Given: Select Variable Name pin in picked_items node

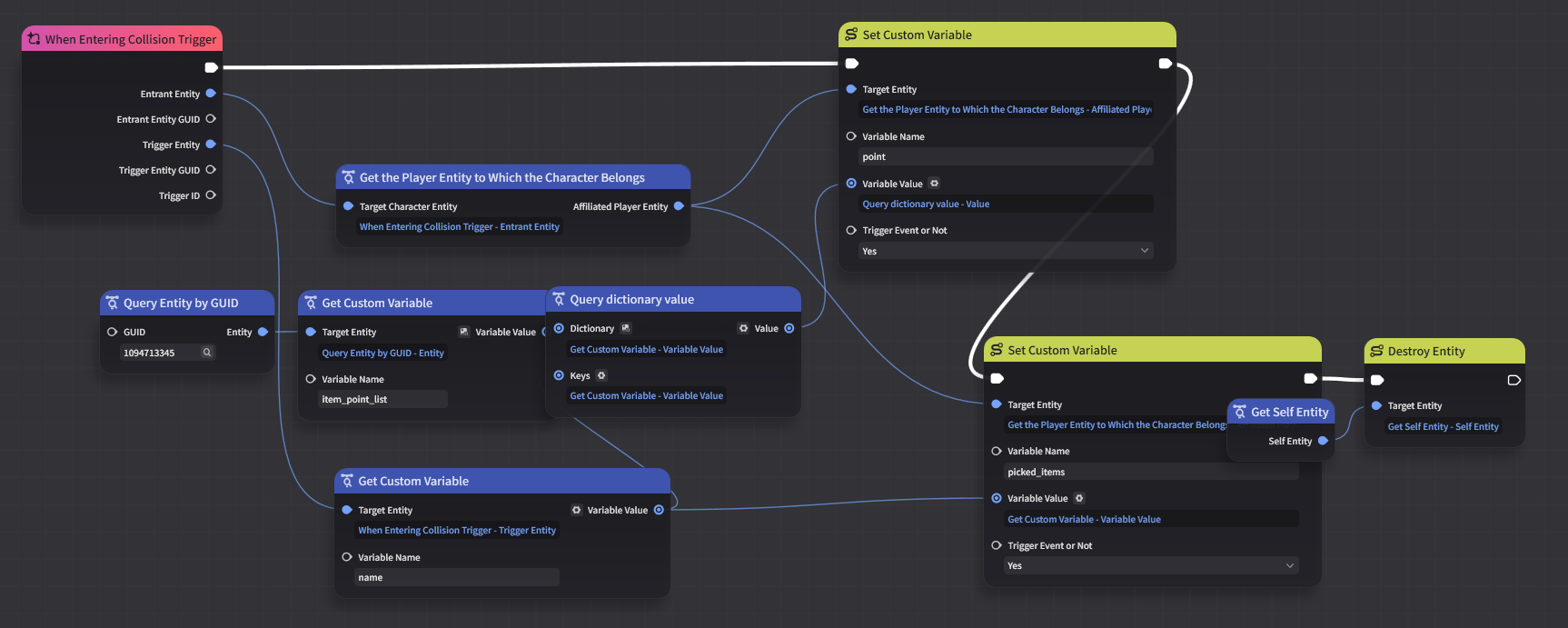Looking at the screenshot, I should (x=997, y=451).
